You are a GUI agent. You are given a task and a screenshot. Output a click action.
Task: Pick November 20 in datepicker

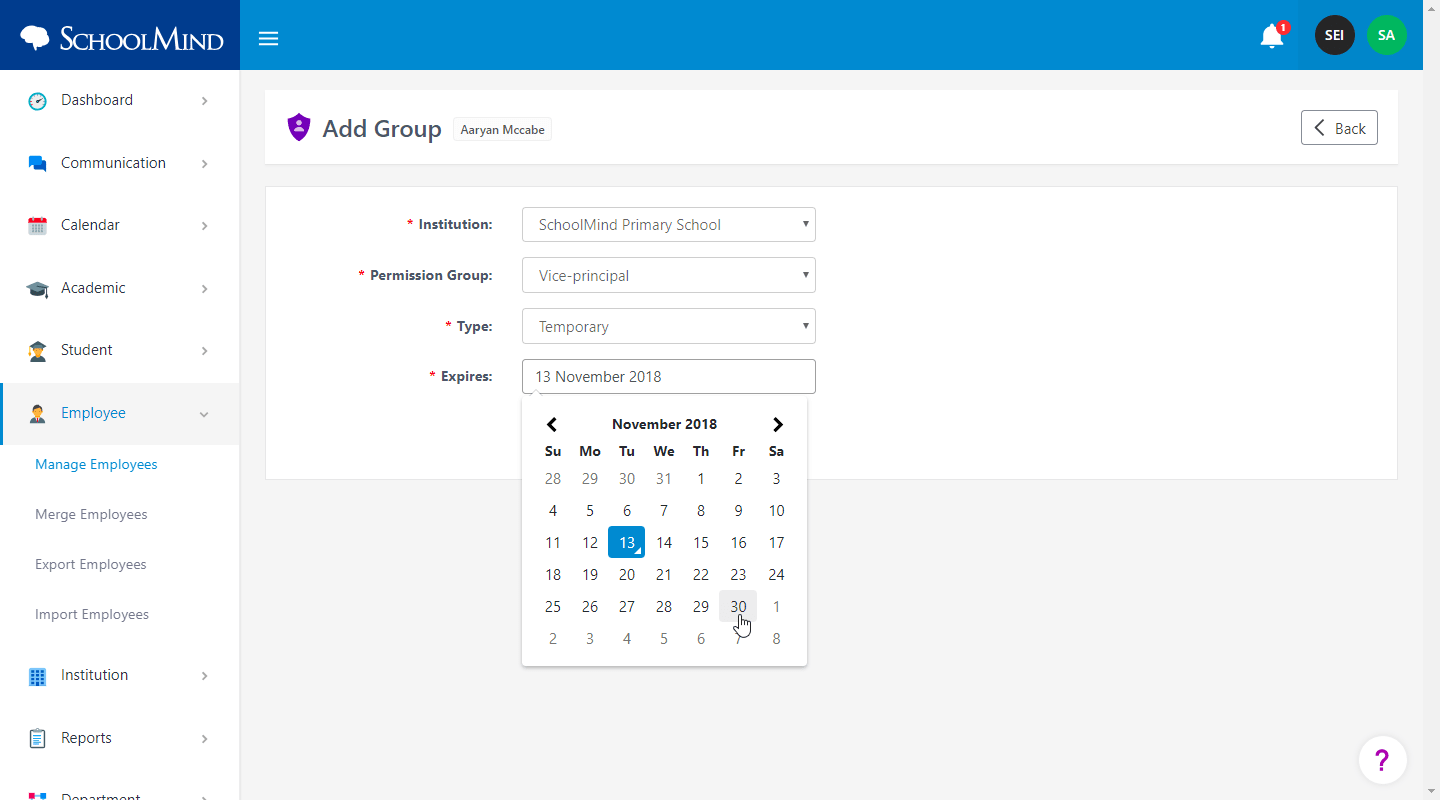[x=627, y=574]
